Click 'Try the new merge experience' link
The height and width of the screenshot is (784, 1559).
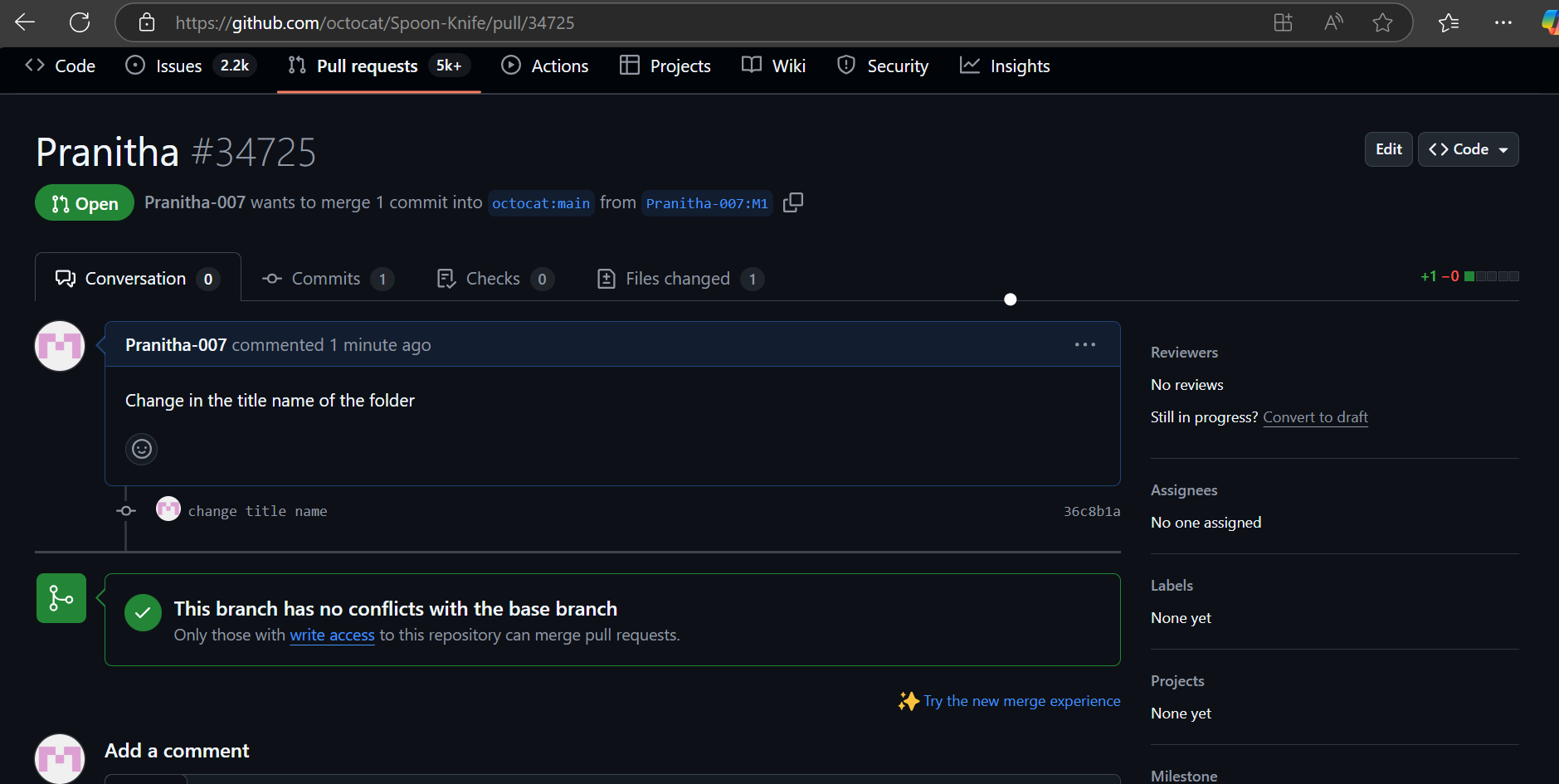point(1021,701)
